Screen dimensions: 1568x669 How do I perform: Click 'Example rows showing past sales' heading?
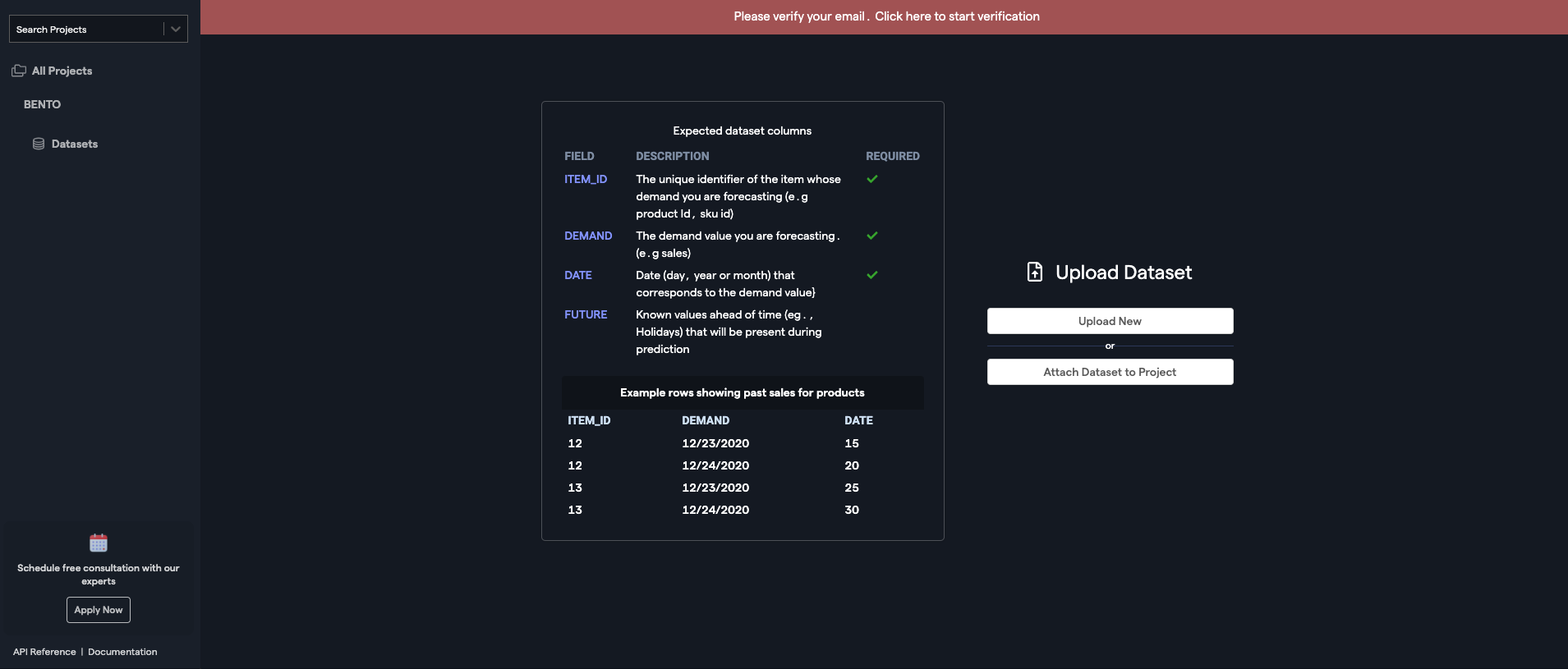click(743, 392)
